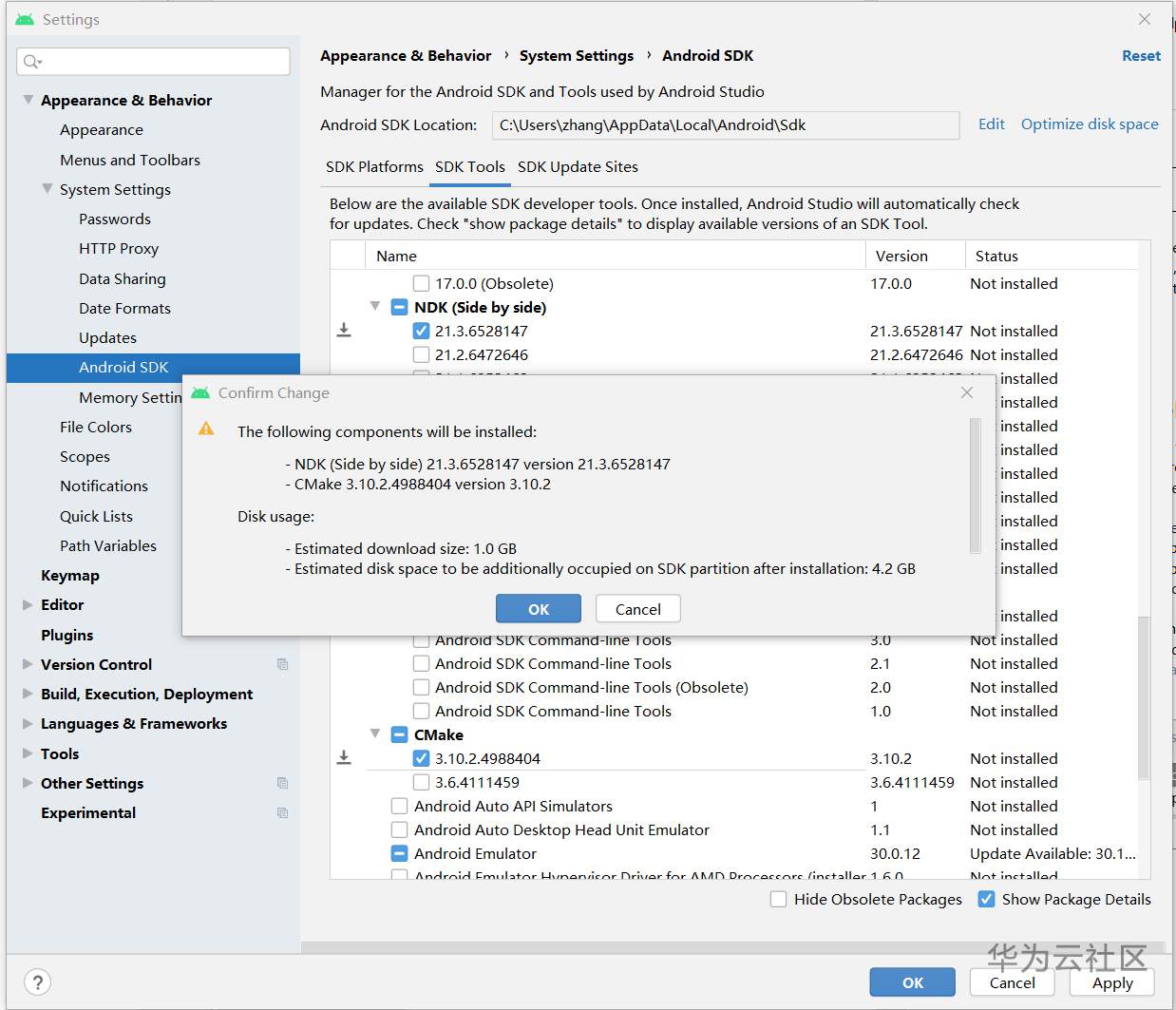This screenshot has width=1176, height=1010.
Task: Click copy icon next to Experimental
Action: 282,812
